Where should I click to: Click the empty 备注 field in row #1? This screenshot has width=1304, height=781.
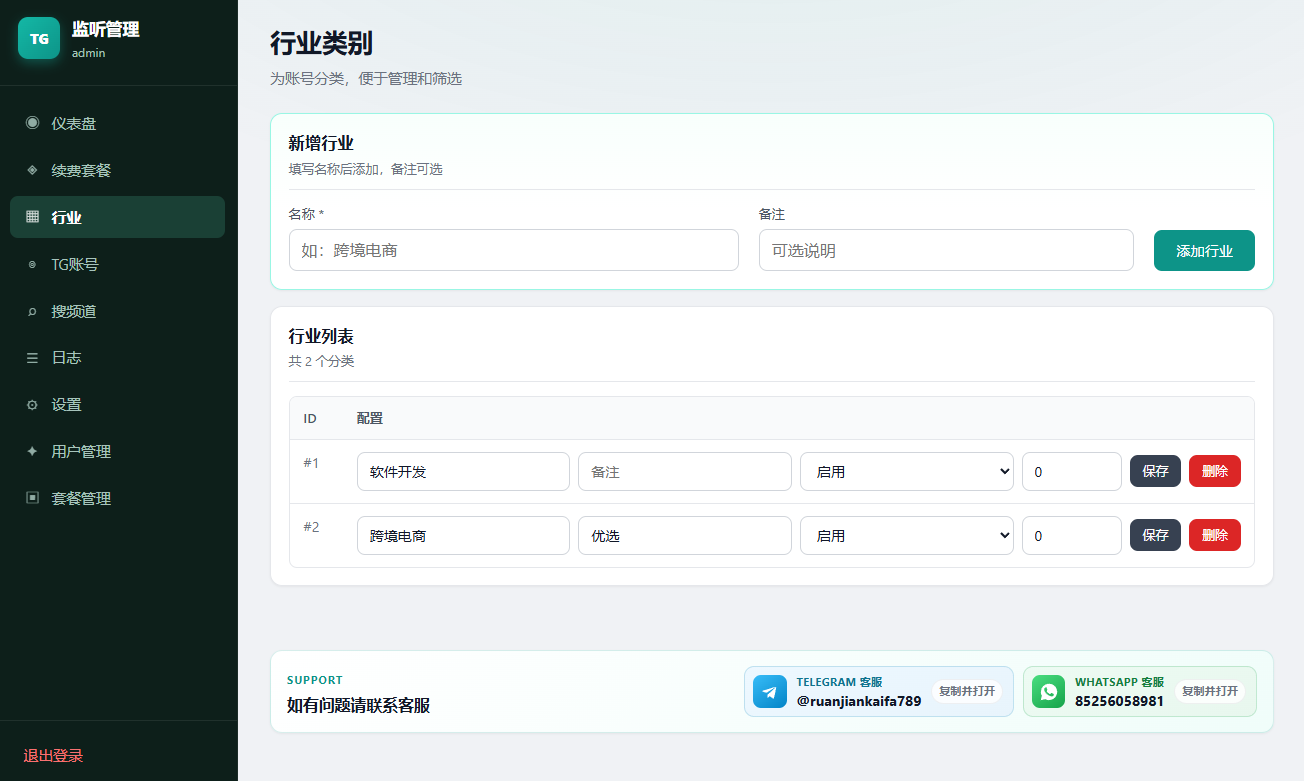pyautogui.click(x=685, y=471)
